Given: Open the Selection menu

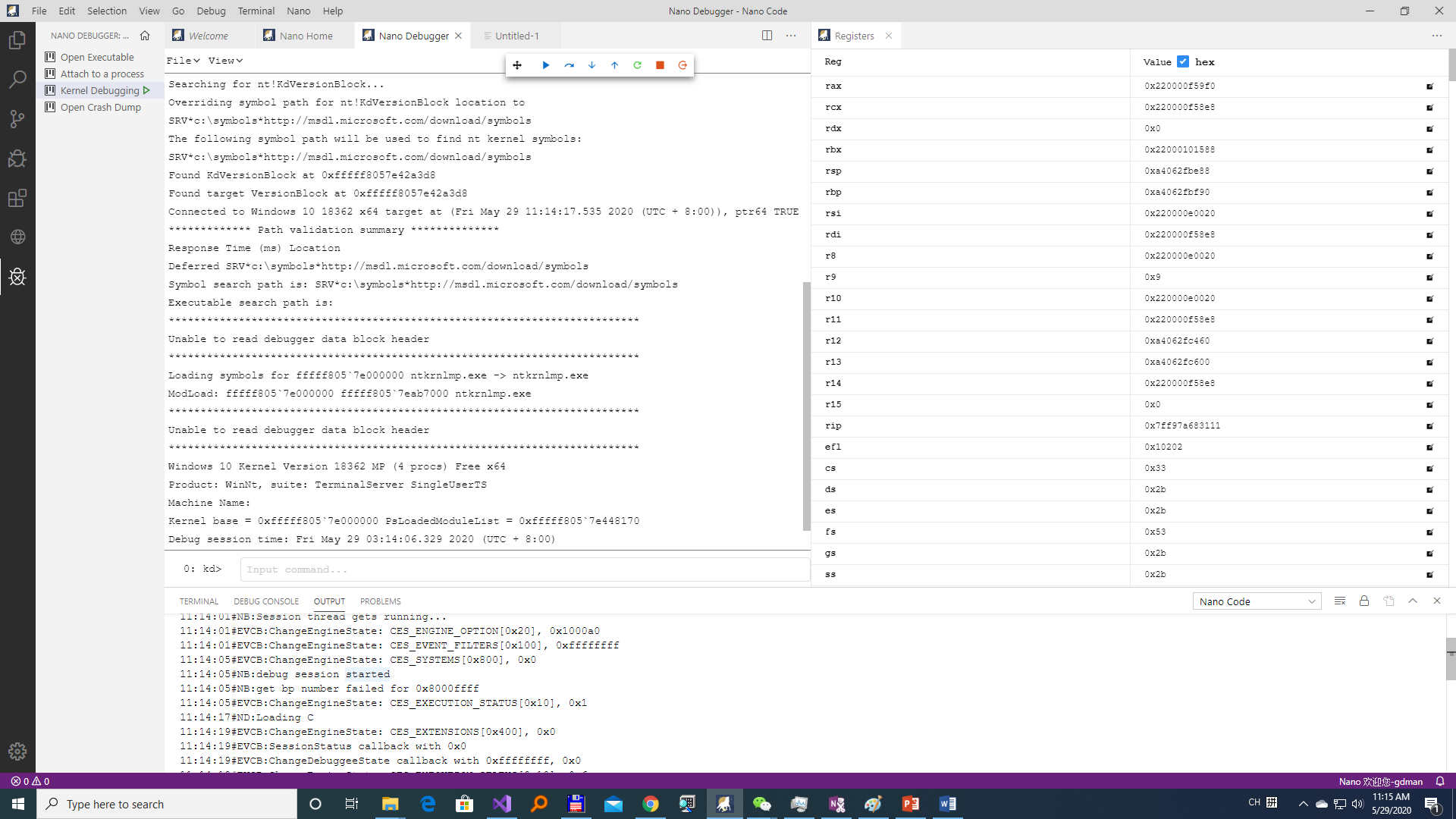Looking at the screenshot, I should (107, 11).
